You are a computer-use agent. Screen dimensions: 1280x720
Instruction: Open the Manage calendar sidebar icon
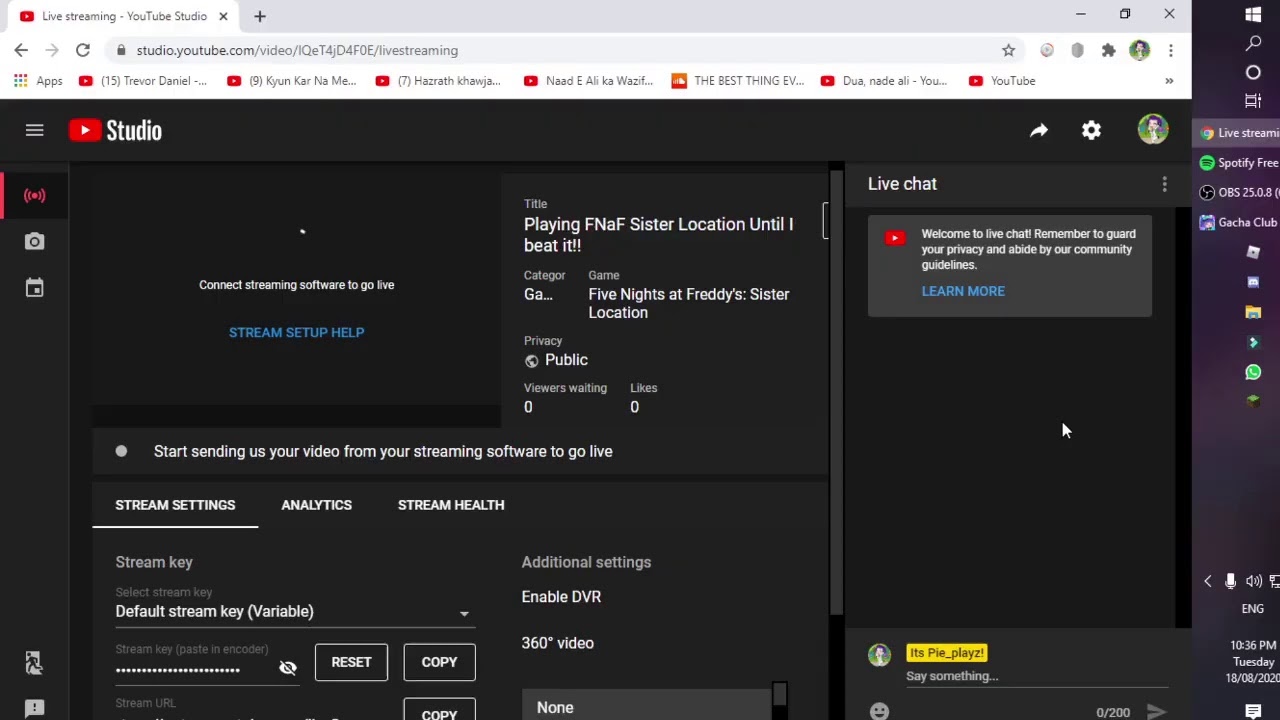tap(34, 288)
